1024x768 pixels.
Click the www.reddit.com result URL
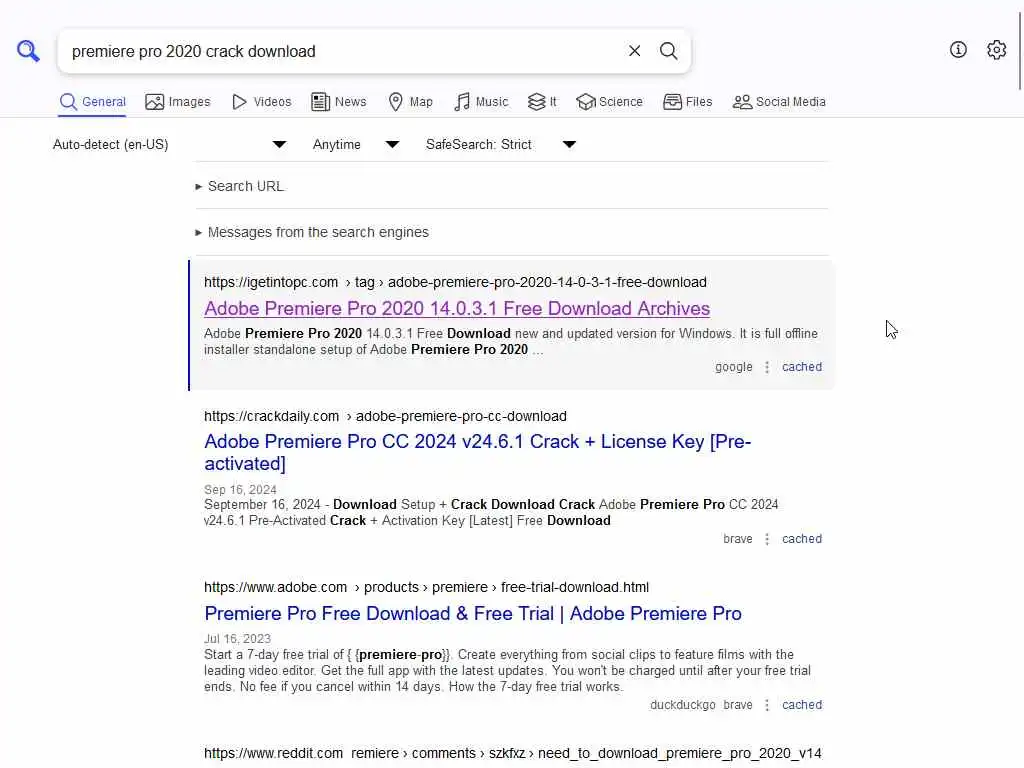(x=513, y=753)
